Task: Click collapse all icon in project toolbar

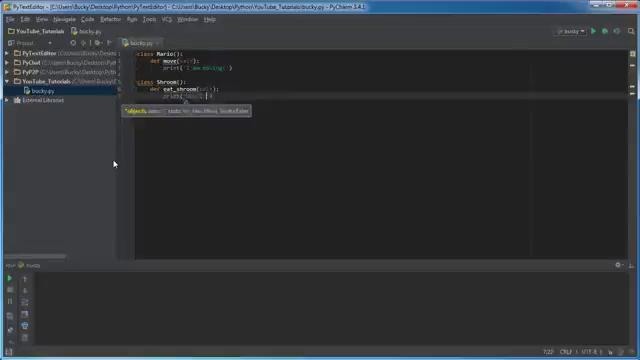Action: click(x=84, y=43)
